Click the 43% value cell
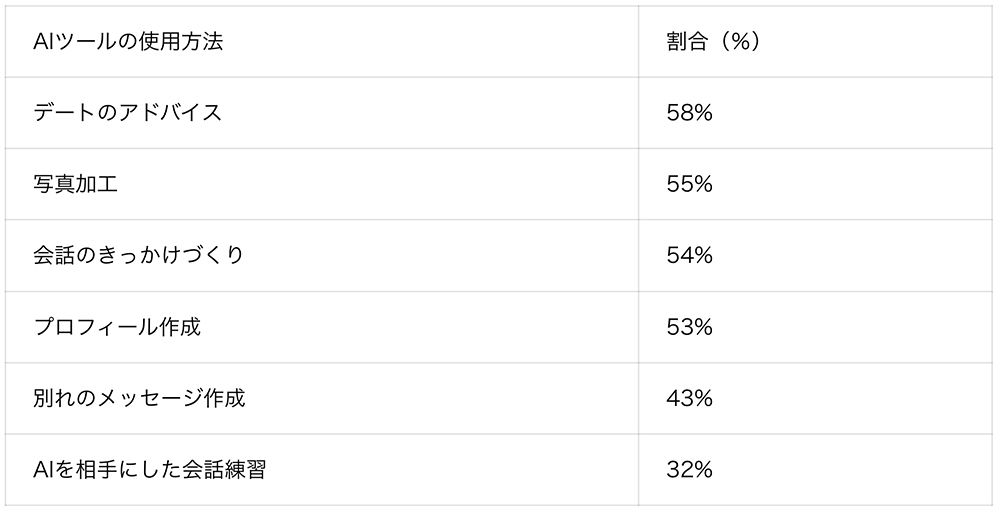The image size is (1000, 517). pos(689,398)
